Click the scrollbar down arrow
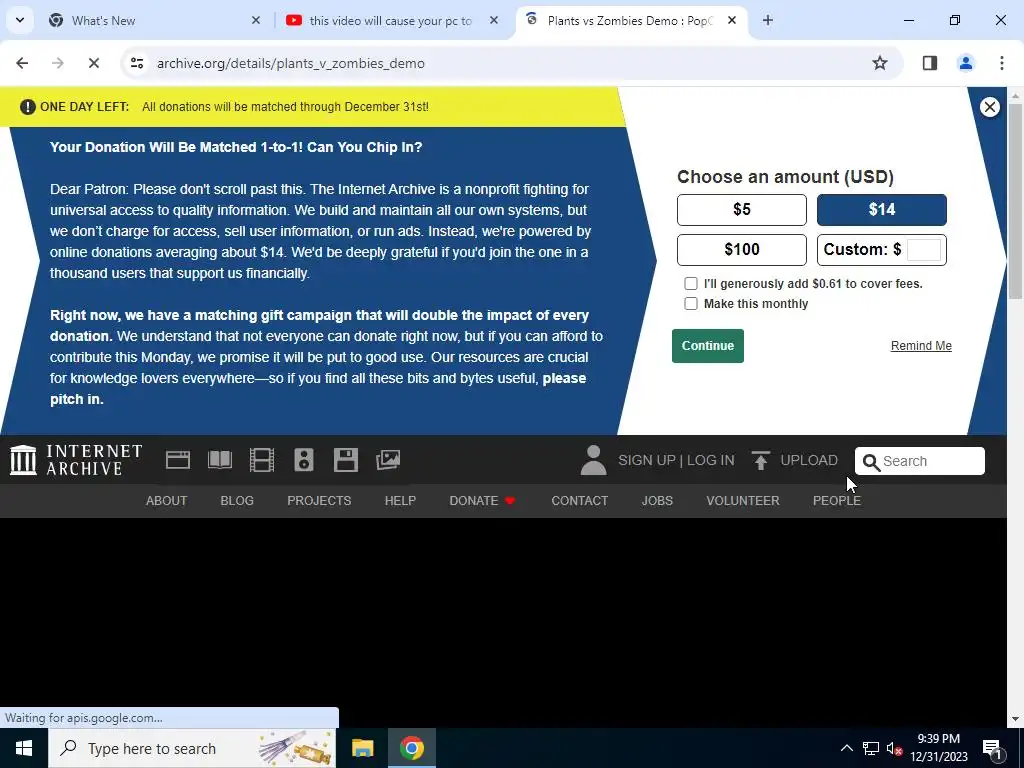Viewport: 1024px width, 768px height. (x=1015, y=719)
